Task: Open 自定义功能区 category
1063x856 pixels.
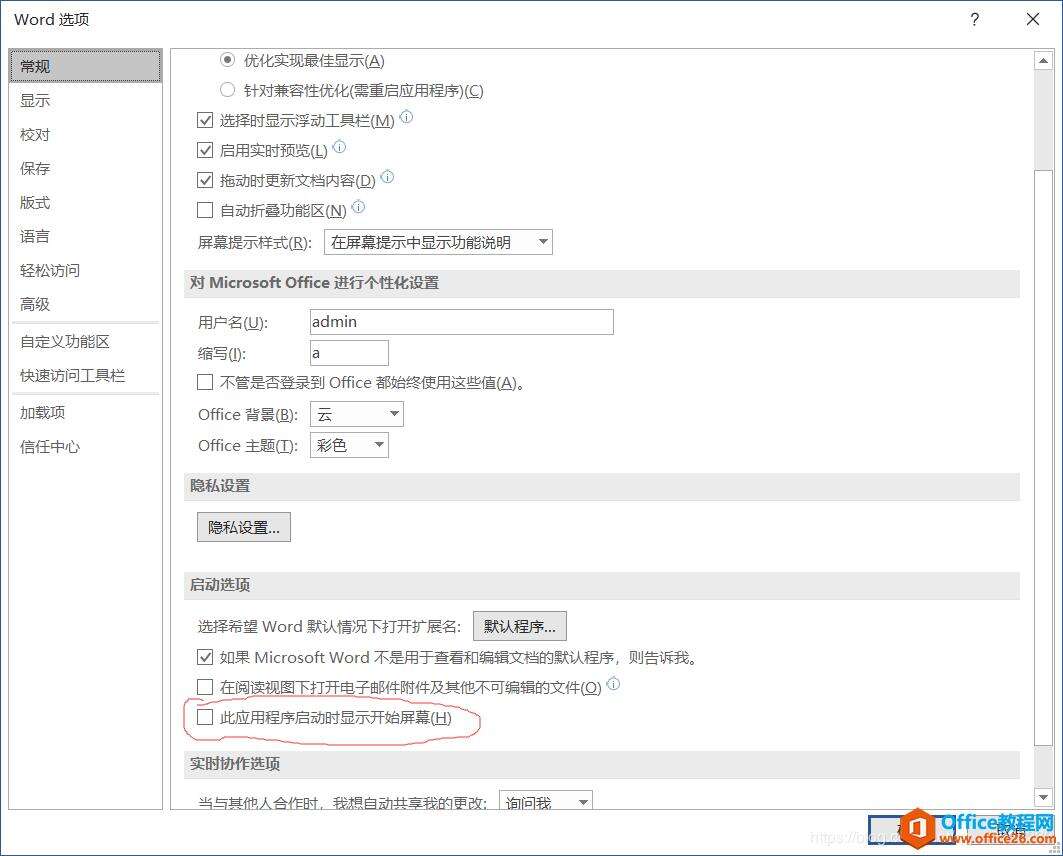Action: pos(85,342)
